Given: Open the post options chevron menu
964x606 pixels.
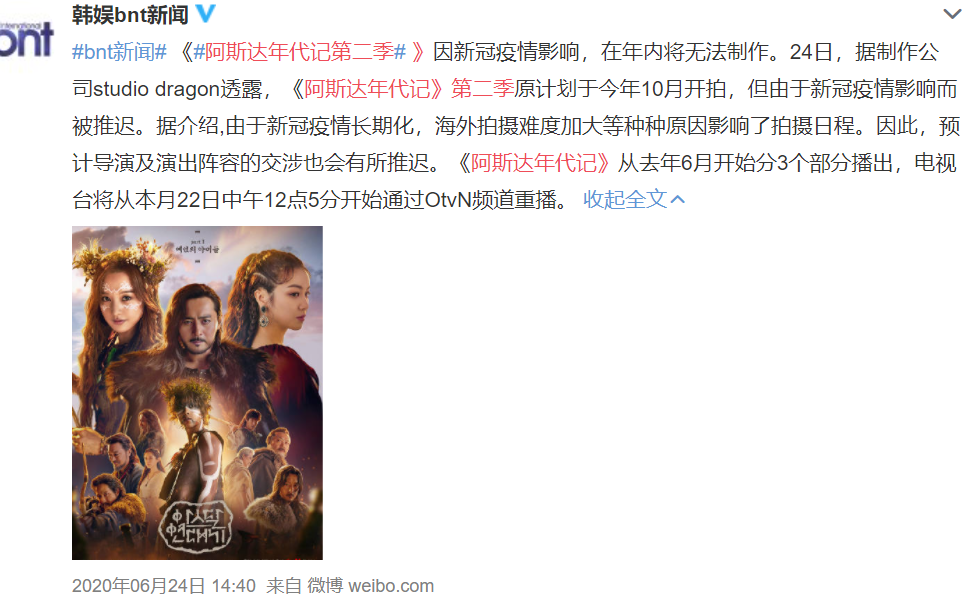Looking at the screenshot, I should [951, 14].
